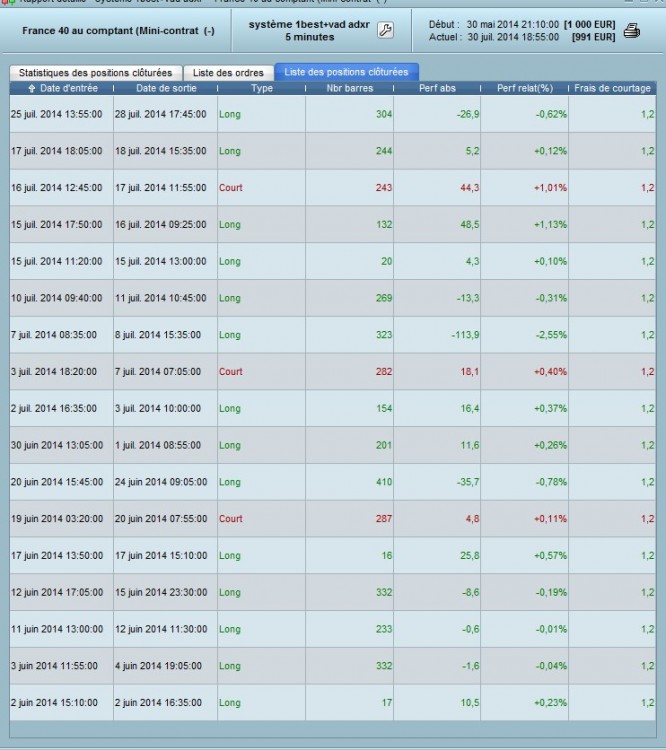Sort by Date de sortie column header
666x750 pixels.
click(x=166, y=88)
